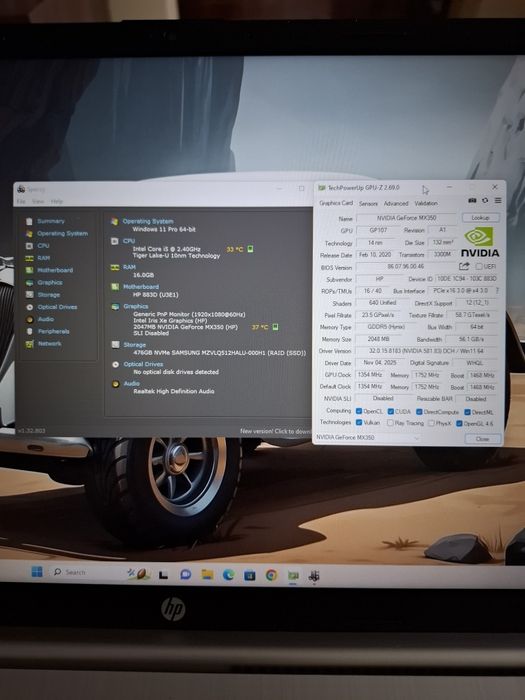Viewport: 525px width, 700px height.
Task: Click the Optical Drives heading in Speccy summary
Action: point(143,364)
